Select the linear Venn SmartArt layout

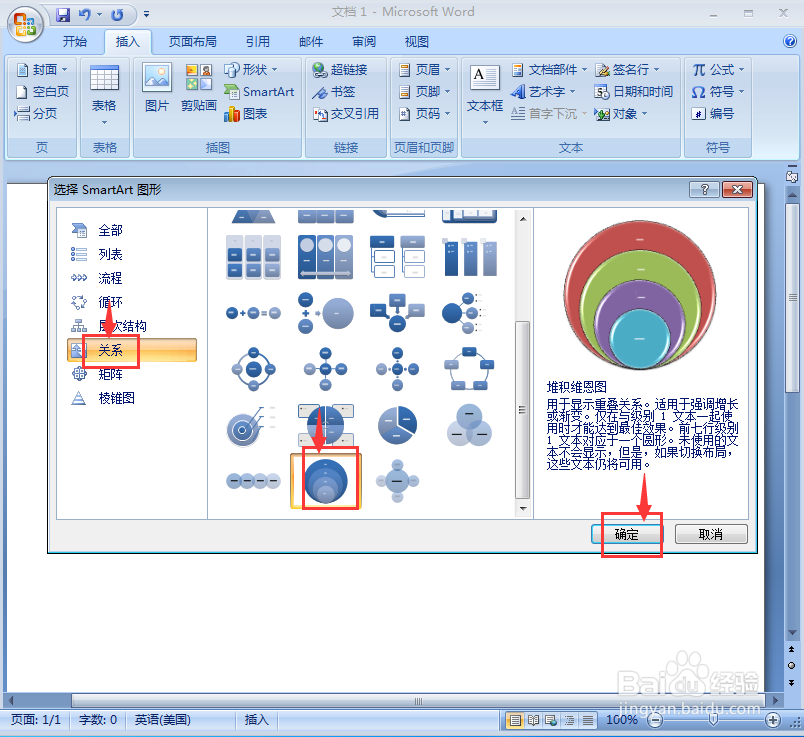[253, 481]
